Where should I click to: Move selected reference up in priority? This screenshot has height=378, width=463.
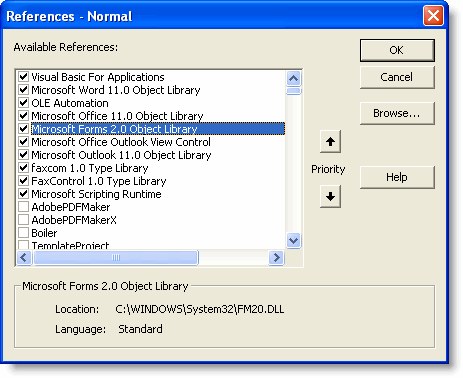(x=330, y=142)
